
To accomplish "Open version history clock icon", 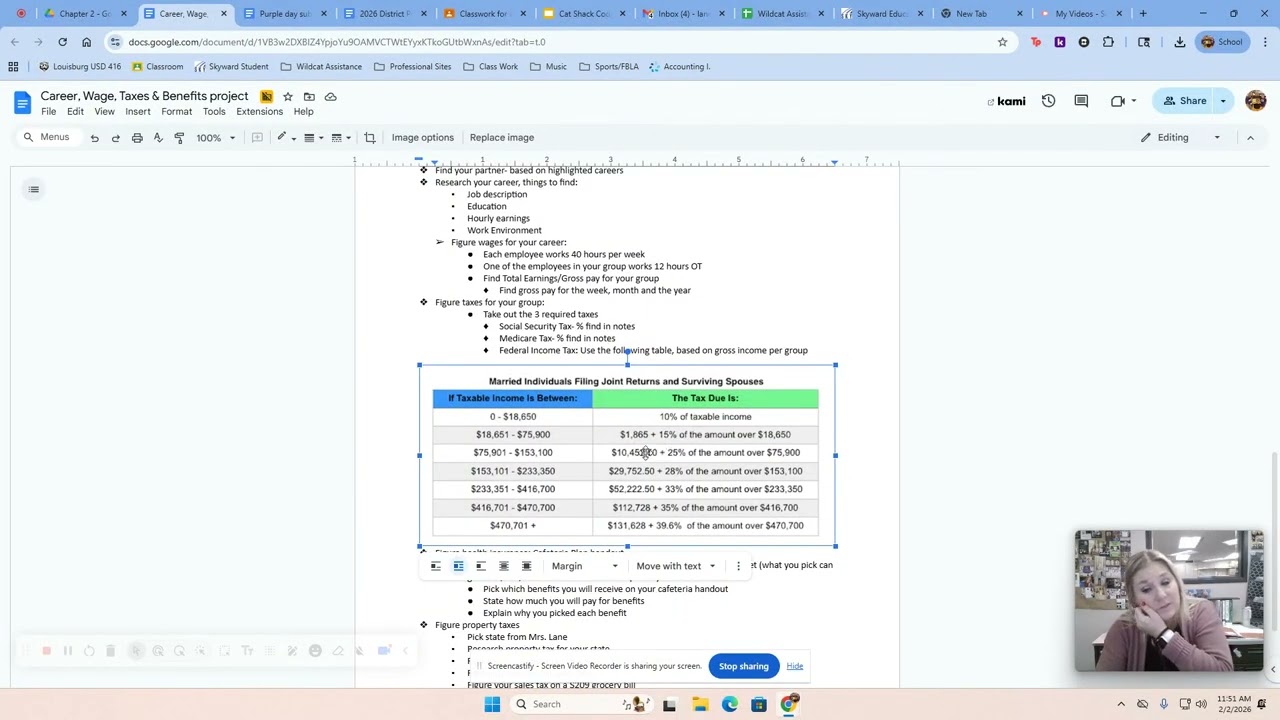I will 1048,101.
